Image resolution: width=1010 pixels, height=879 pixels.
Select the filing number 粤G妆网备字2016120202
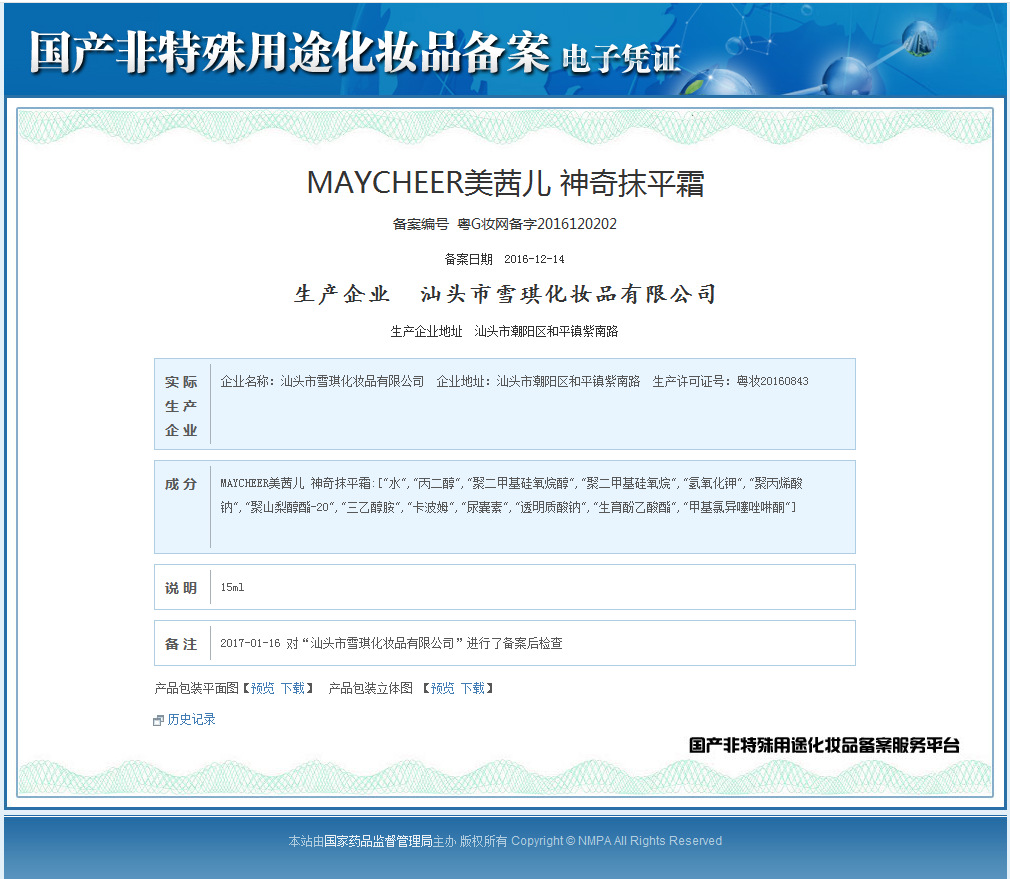(x=537, y=224)
